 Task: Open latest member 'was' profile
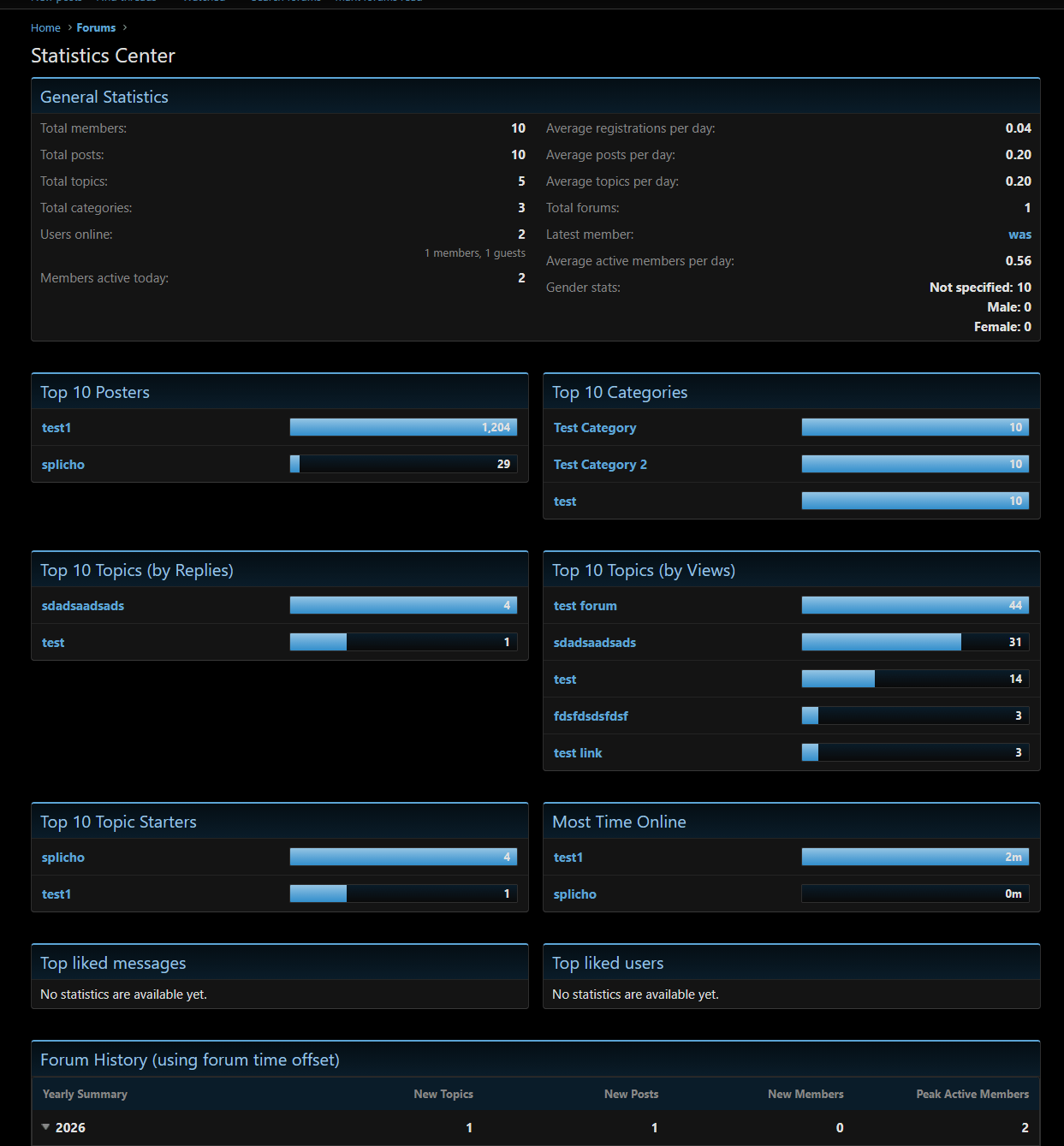[1019, 235]
